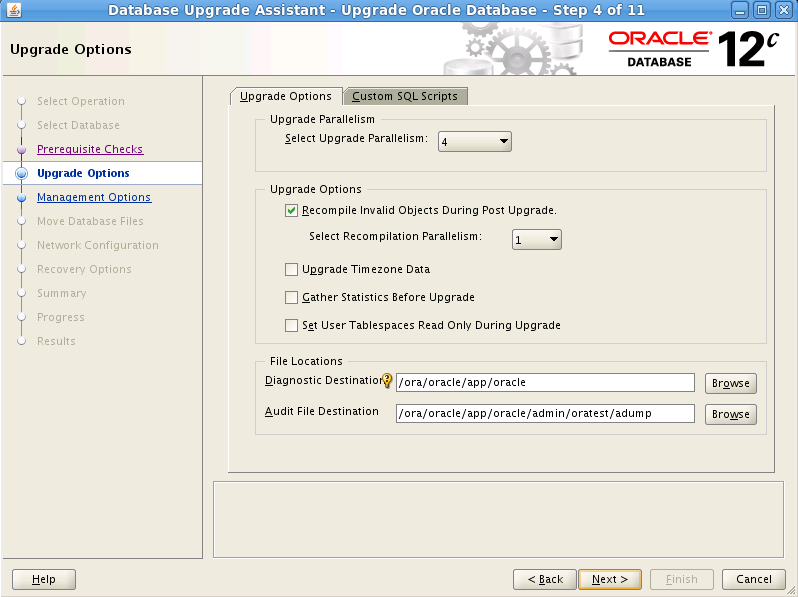798x597 pixels.
Task: Toggle Recompile Invalid Objects During Post Upgrade
Action: (x=291, y=211)
